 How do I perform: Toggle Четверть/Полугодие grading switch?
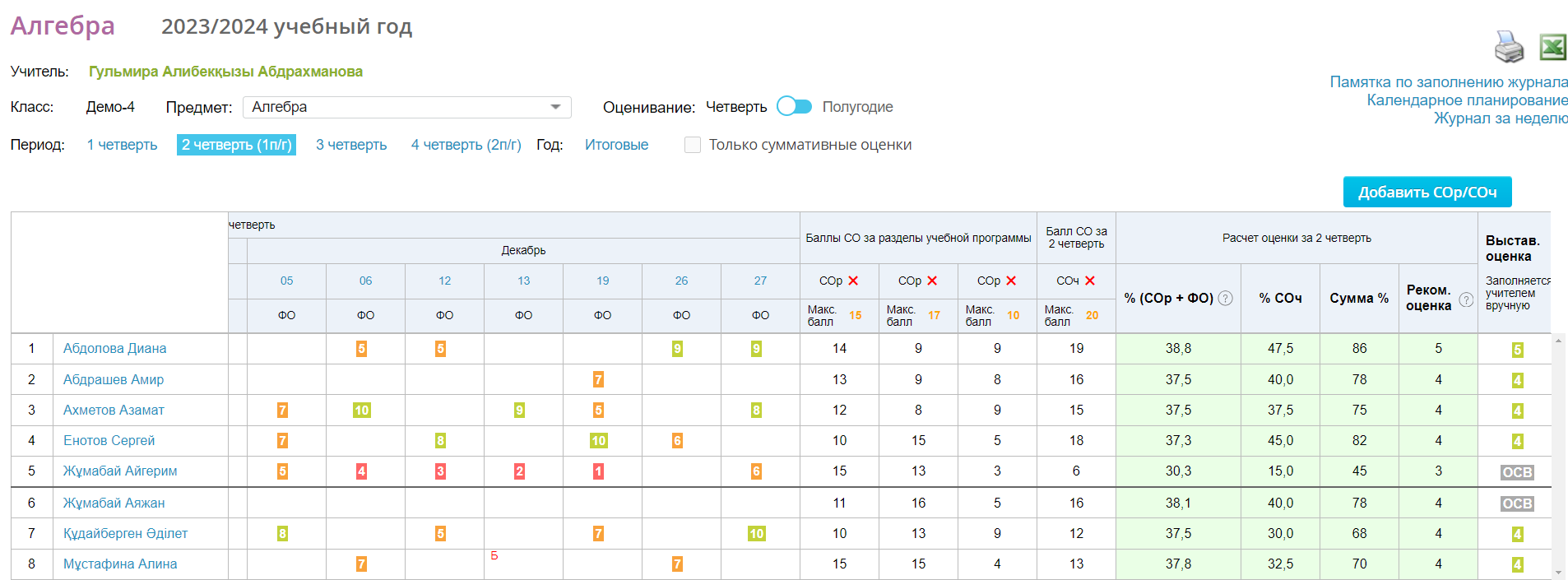pyautogui.click(x=794, y=107)
